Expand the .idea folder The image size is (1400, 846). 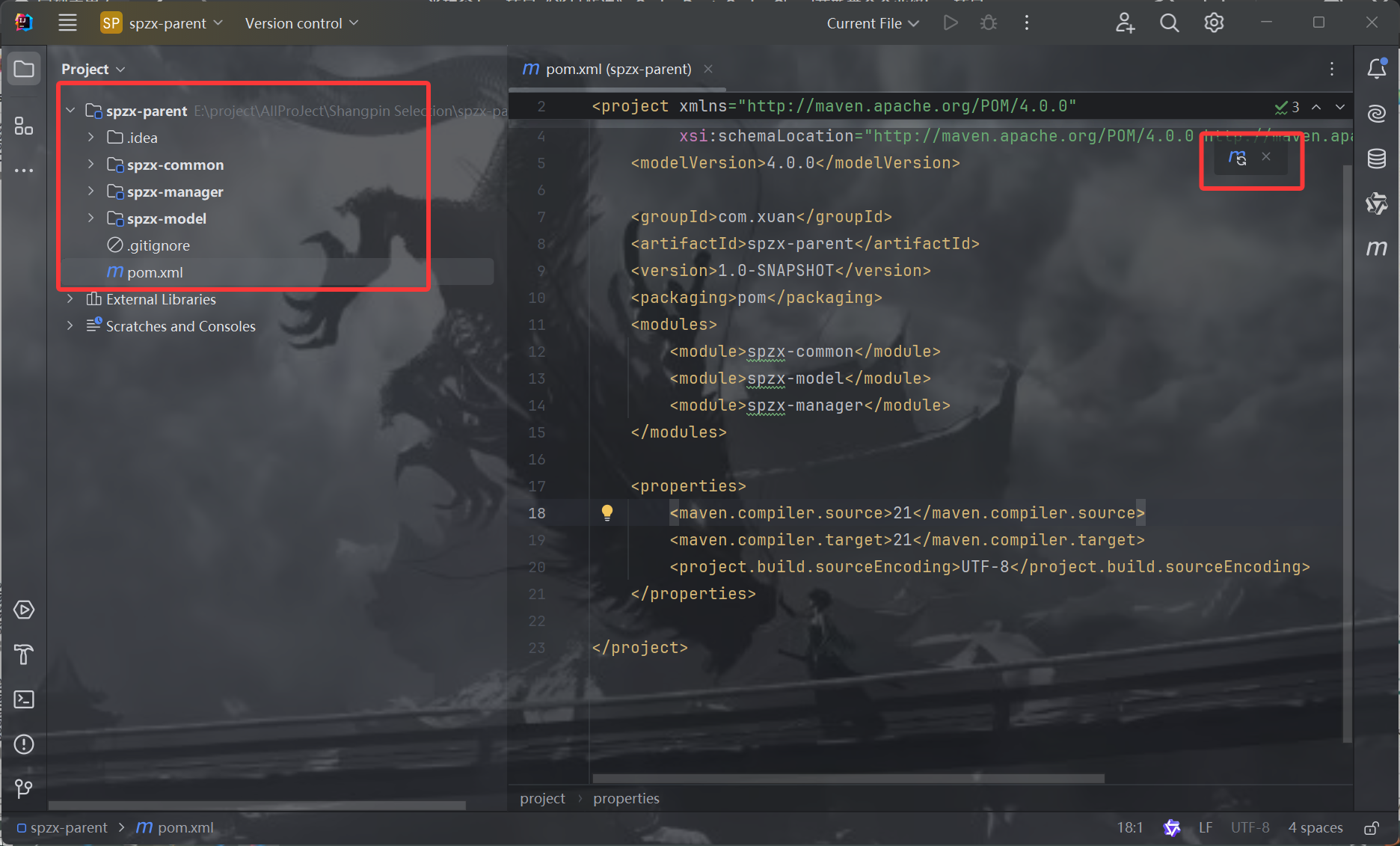coord(90,138)
